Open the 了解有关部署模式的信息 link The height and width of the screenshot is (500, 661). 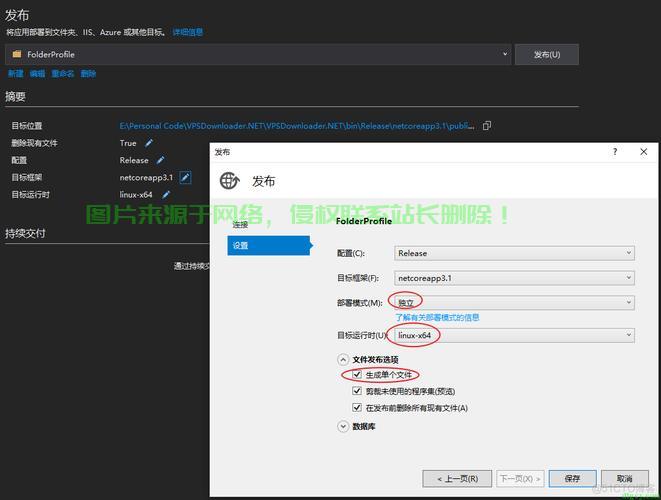tap(437, 318)
